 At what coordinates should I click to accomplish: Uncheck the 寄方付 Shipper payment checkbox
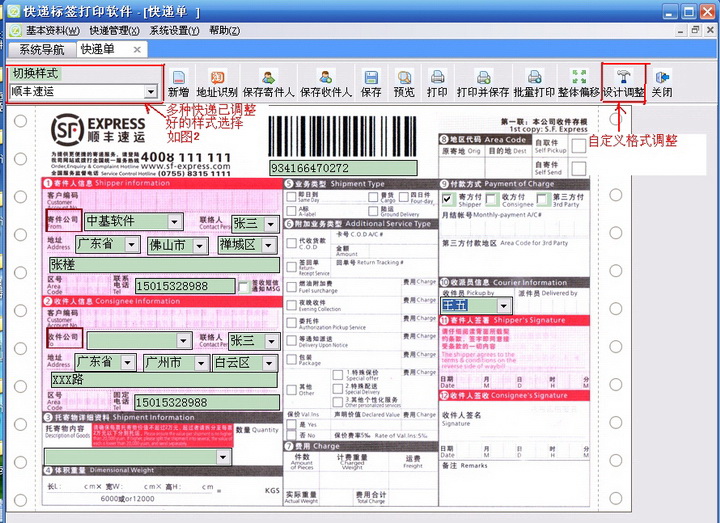click(447, 199)
